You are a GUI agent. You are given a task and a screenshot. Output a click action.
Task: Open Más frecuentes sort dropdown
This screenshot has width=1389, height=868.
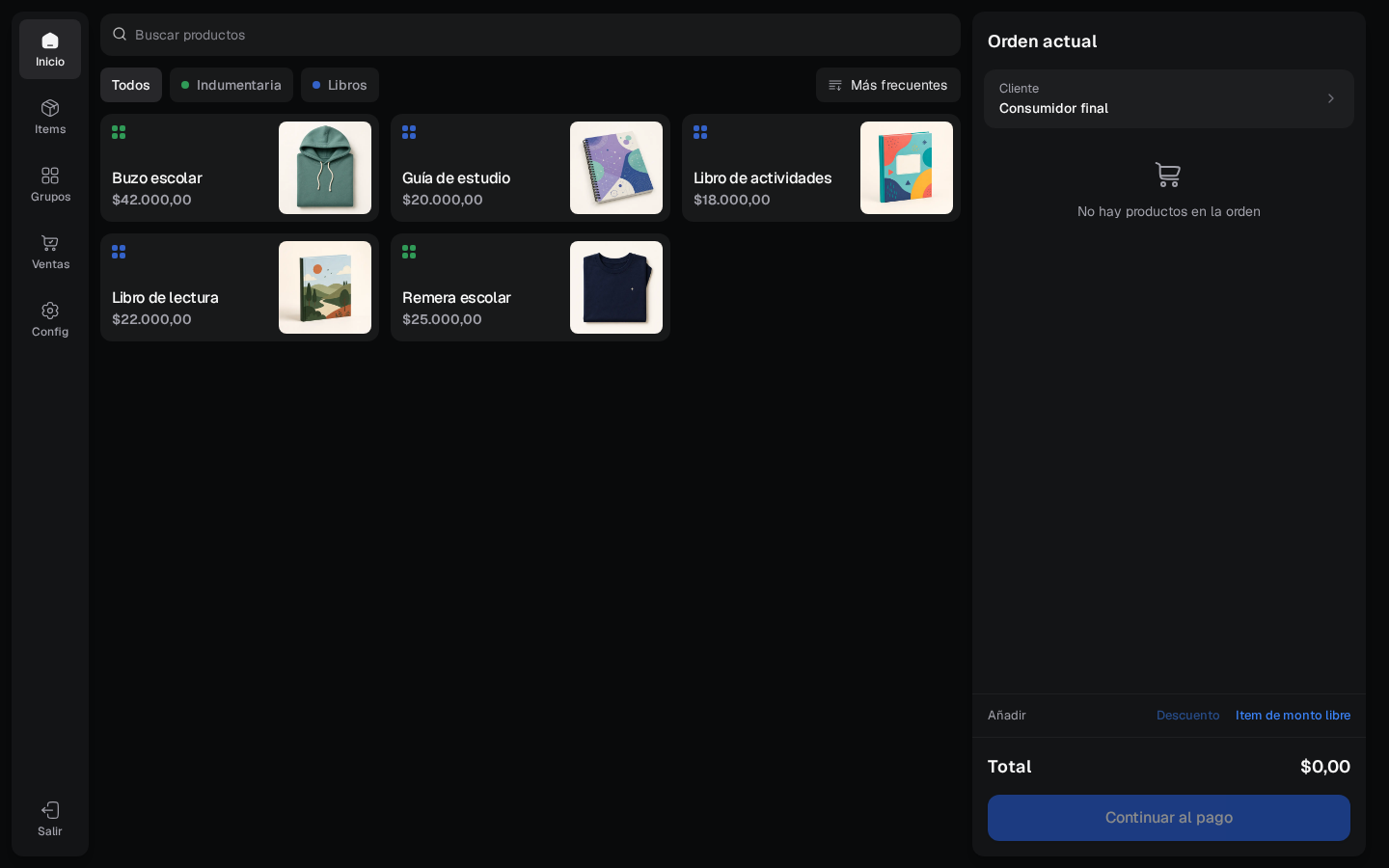click(888, 85)
